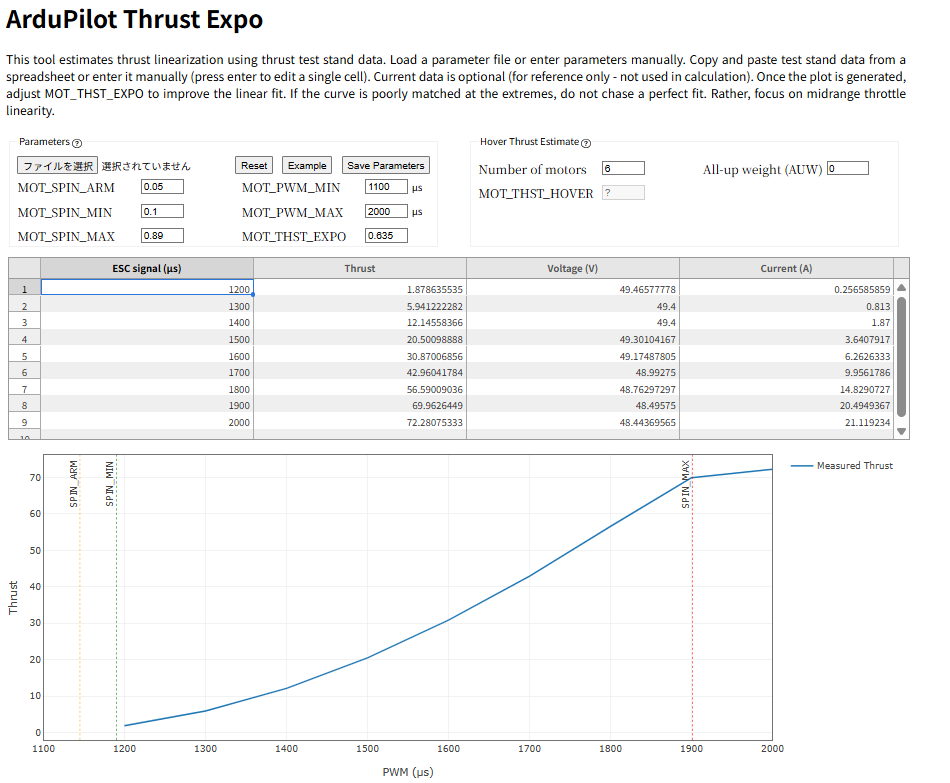Select voltage cell 48.44369565
Viewport: 950px width, 783px height.
pos(573,422)
